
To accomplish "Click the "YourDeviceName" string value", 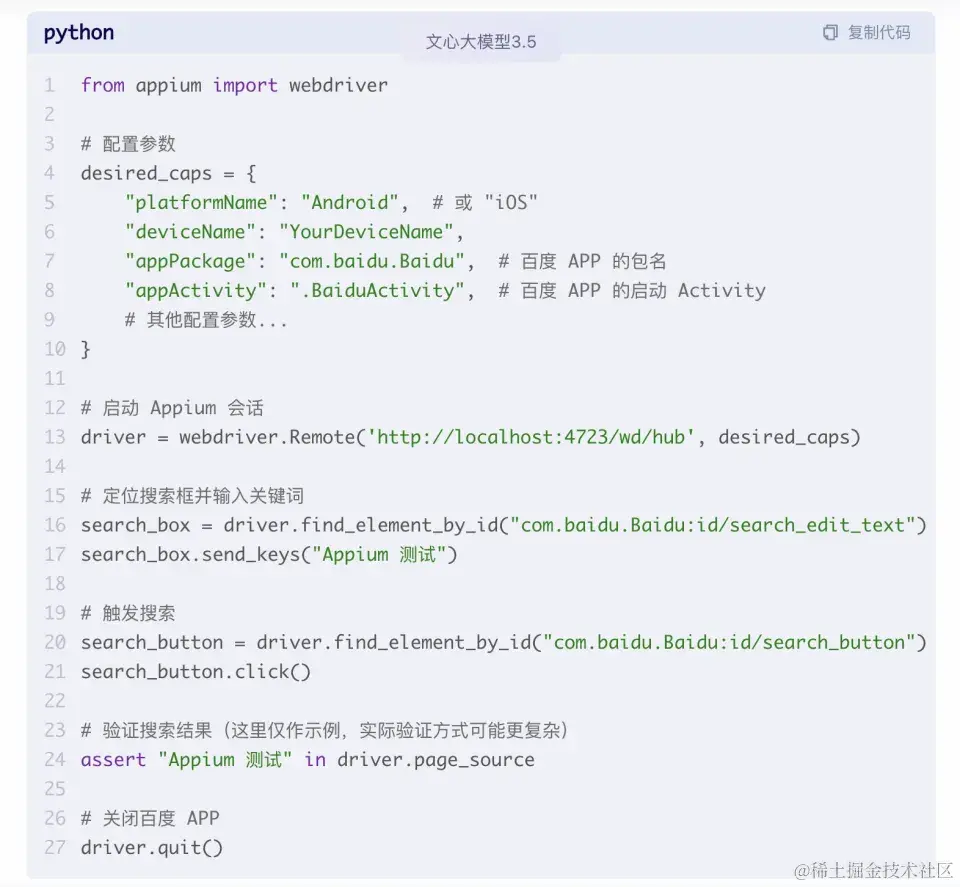I will tap(366, 232).
